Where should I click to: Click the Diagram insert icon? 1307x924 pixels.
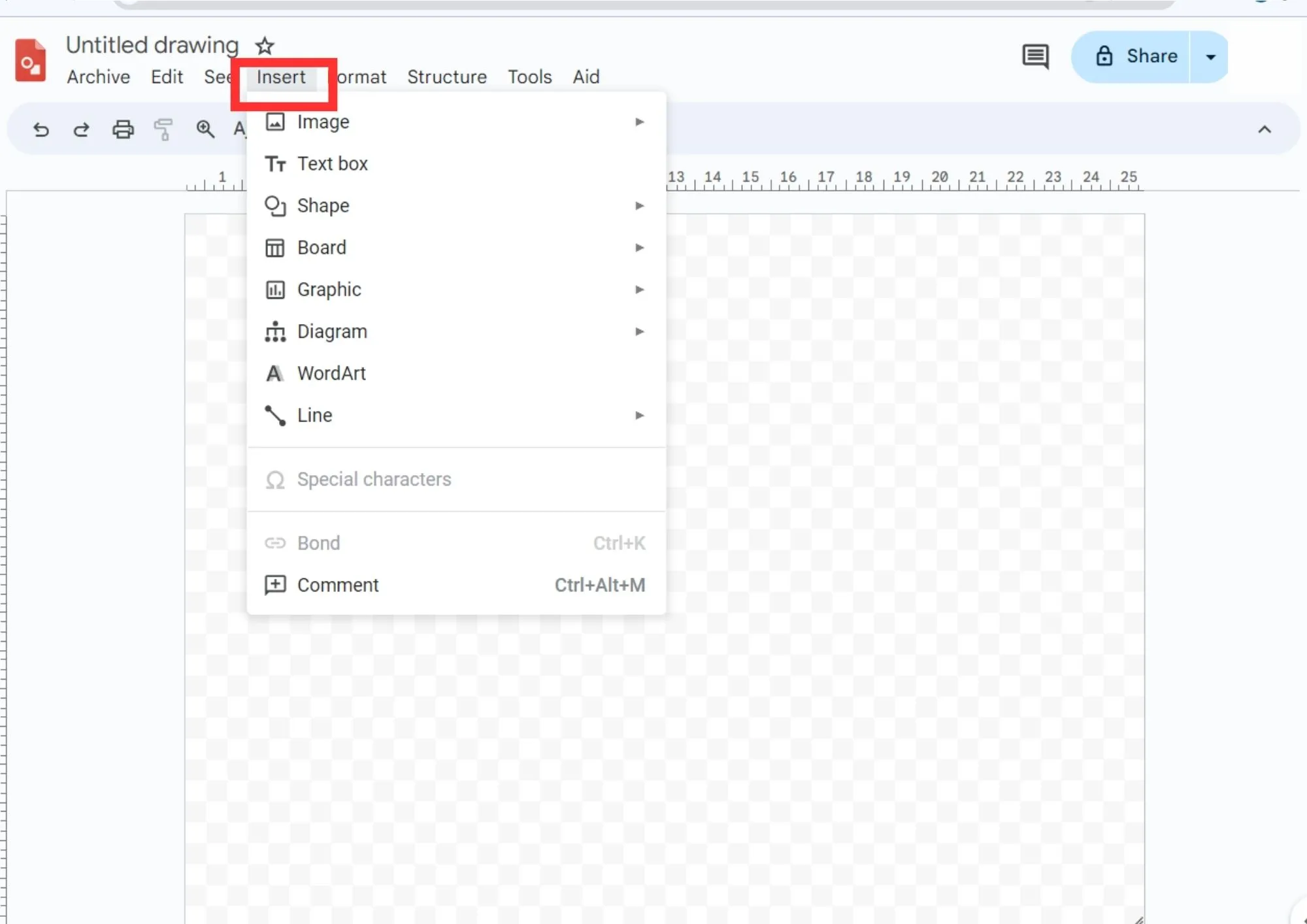275,331
